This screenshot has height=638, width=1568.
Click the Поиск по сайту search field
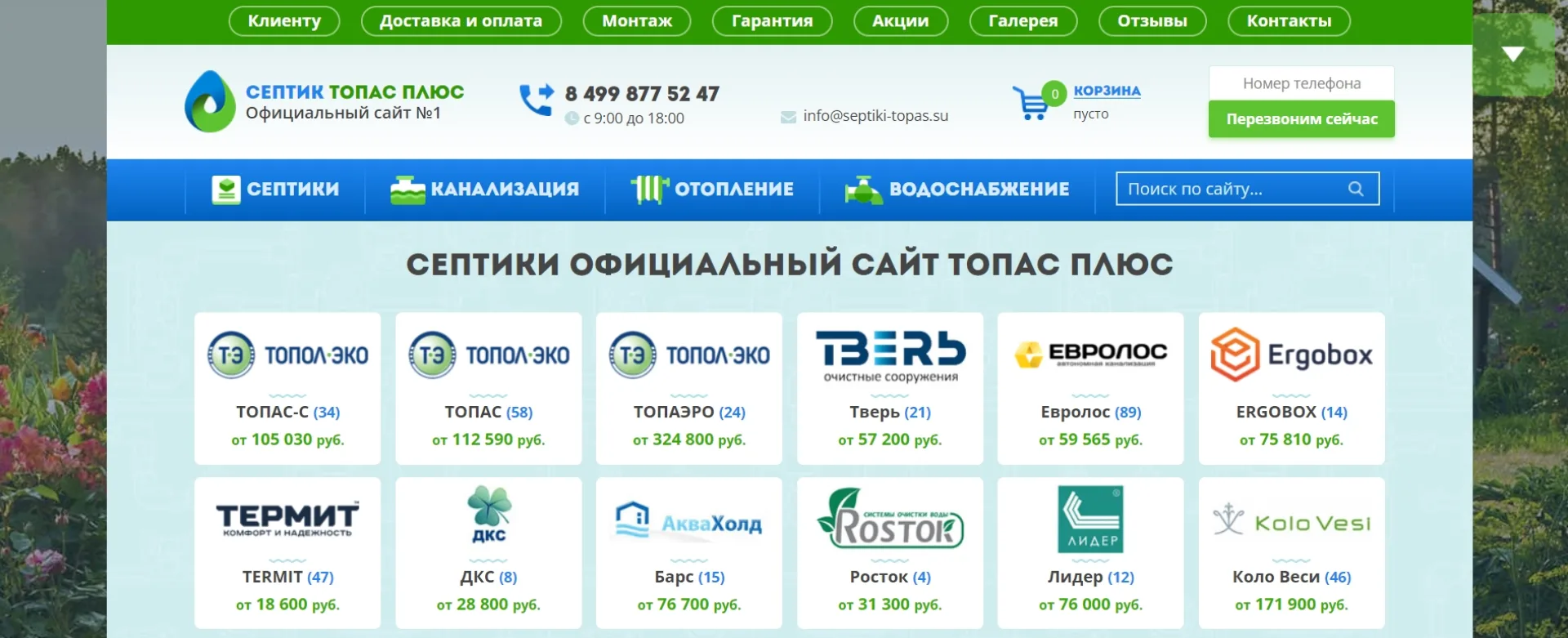1248,189
